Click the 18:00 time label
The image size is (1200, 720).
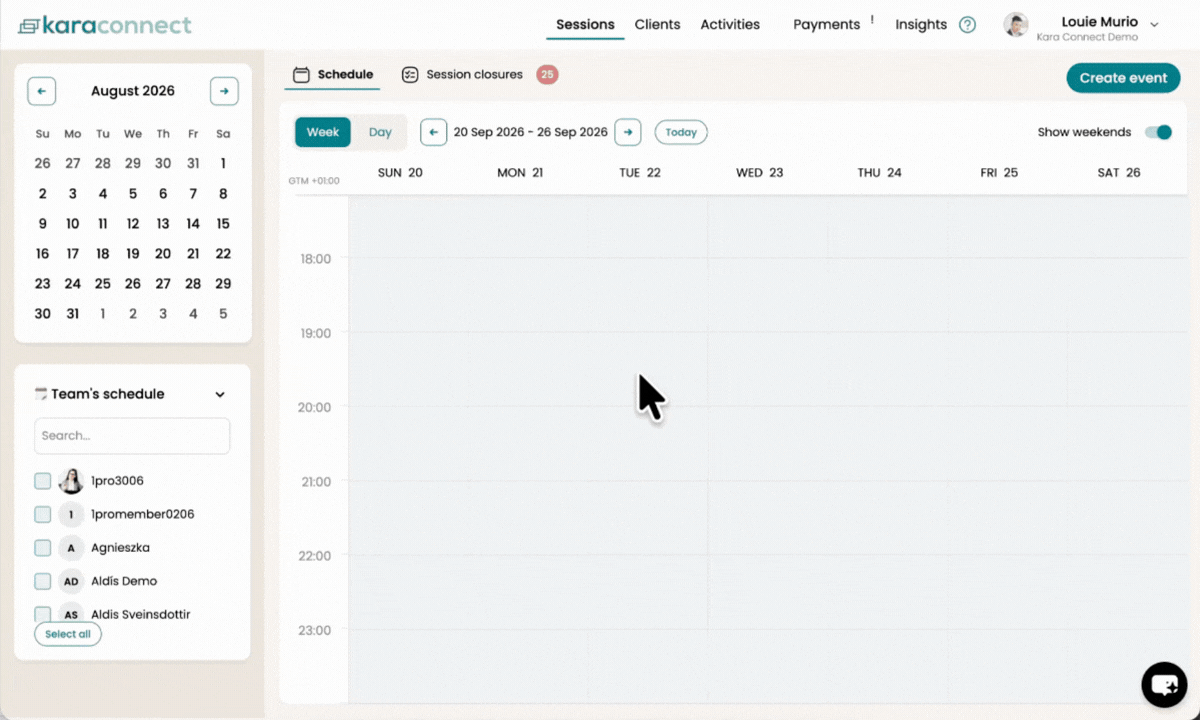tap(315, 259)
